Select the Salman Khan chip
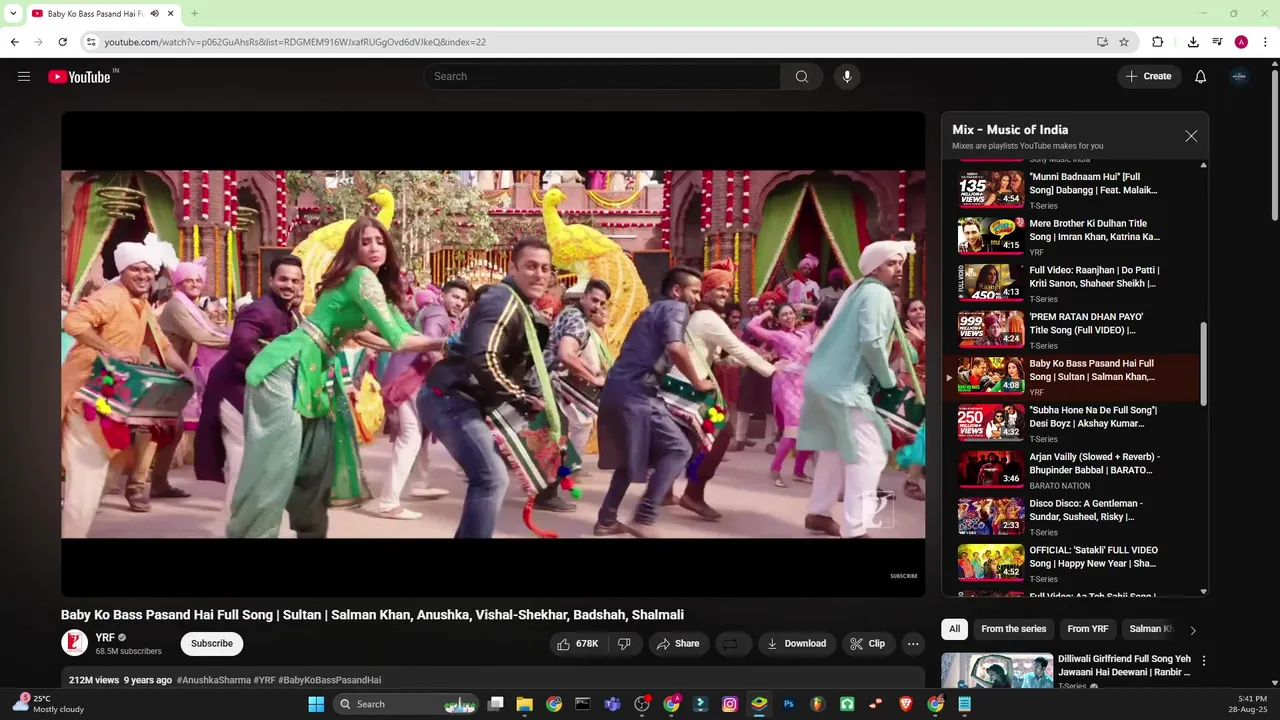 pyautogui.click(x=1150, y=629)
